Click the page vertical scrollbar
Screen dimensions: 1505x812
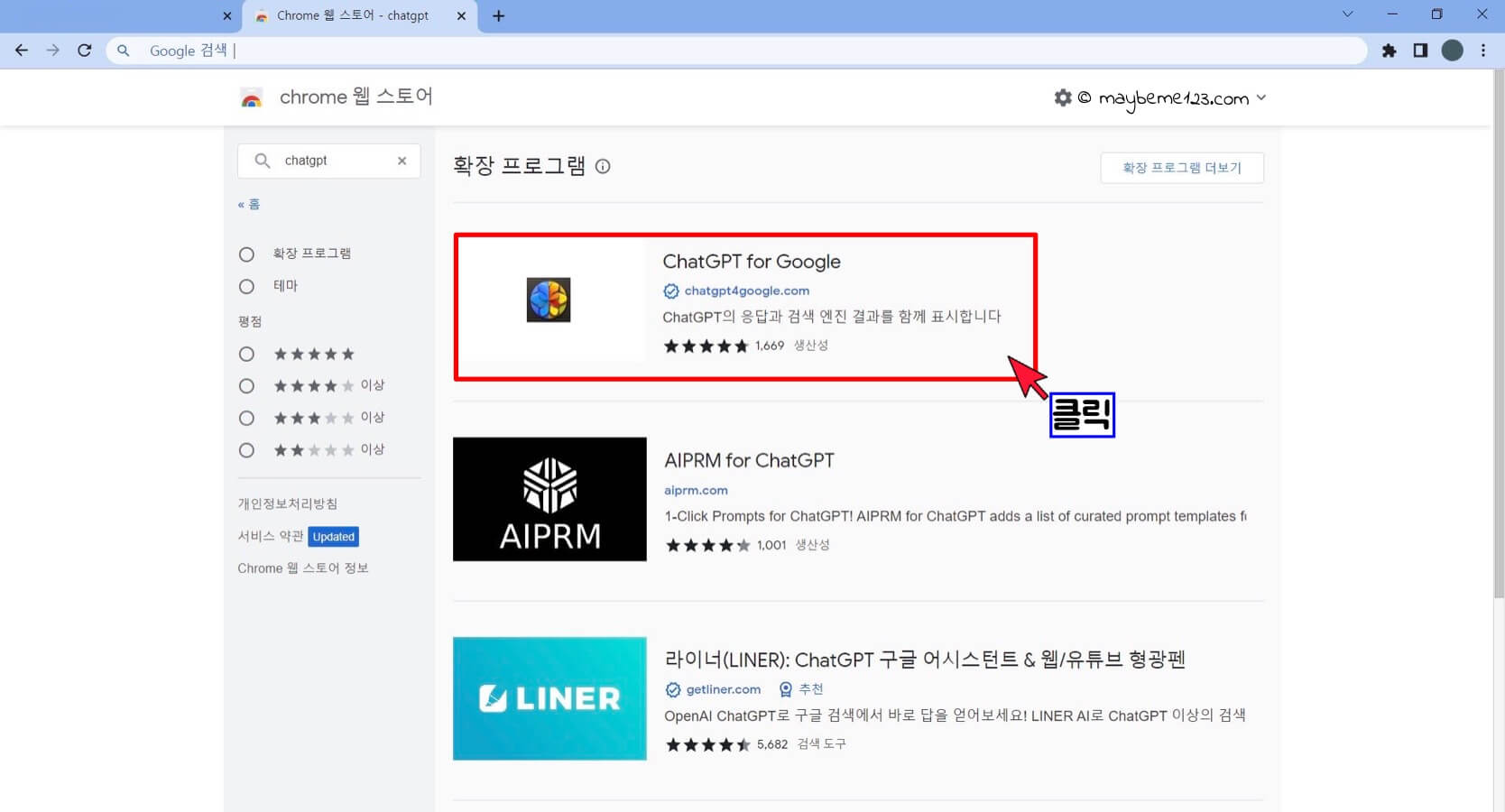[x=1499, y=334]
